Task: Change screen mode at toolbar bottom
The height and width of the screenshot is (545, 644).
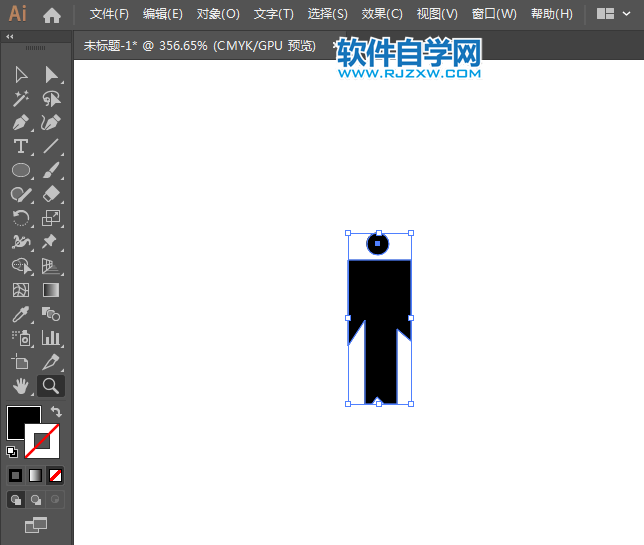Action: click(36, 525)
